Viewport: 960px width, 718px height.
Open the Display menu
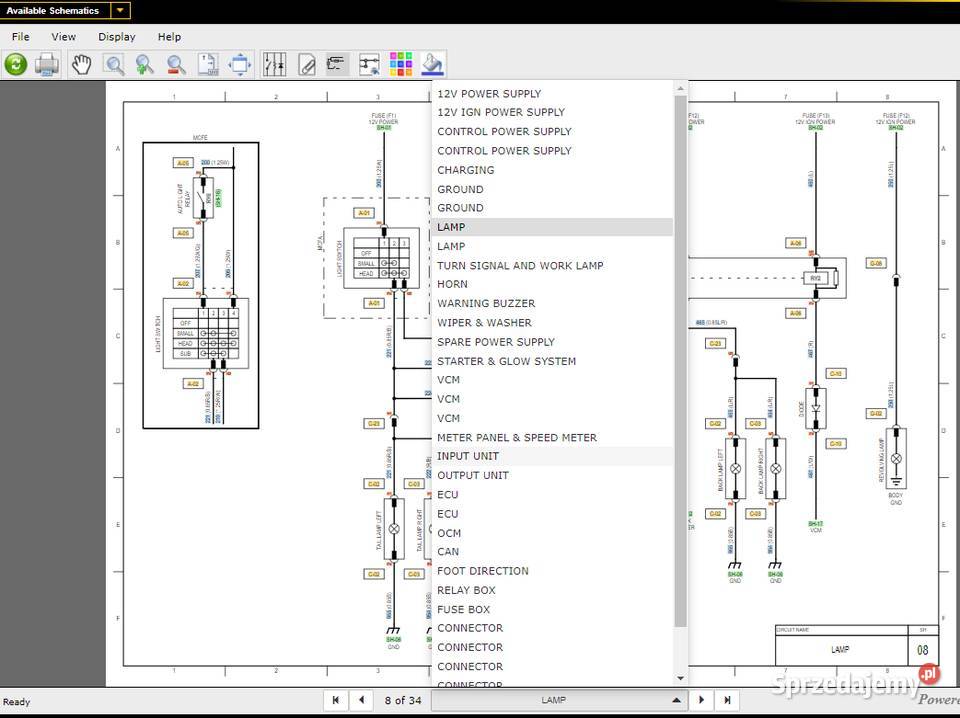pos(117,36)
